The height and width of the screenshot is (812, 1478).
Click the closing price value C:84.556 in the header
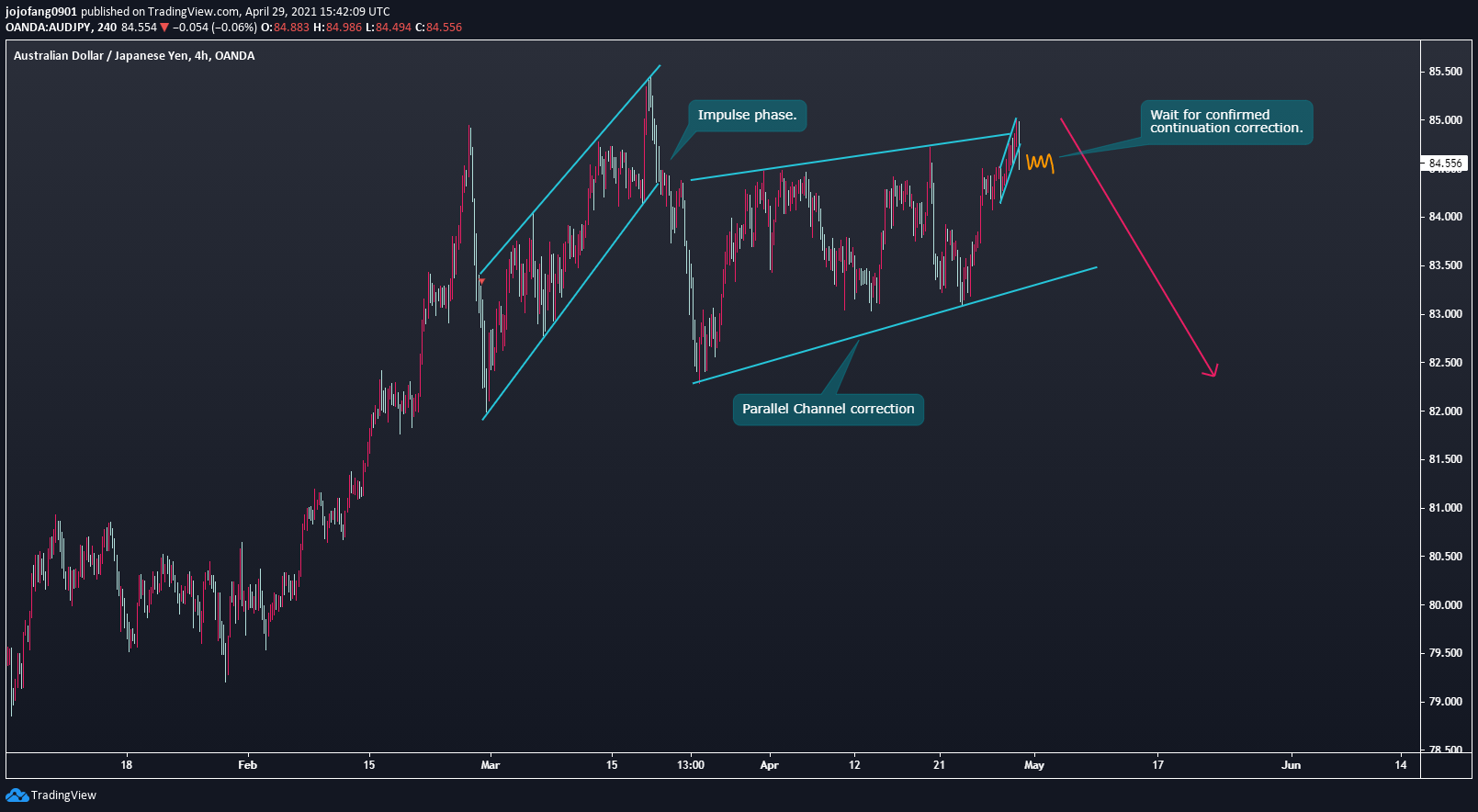pyautogui.click(x=438, y=28)
